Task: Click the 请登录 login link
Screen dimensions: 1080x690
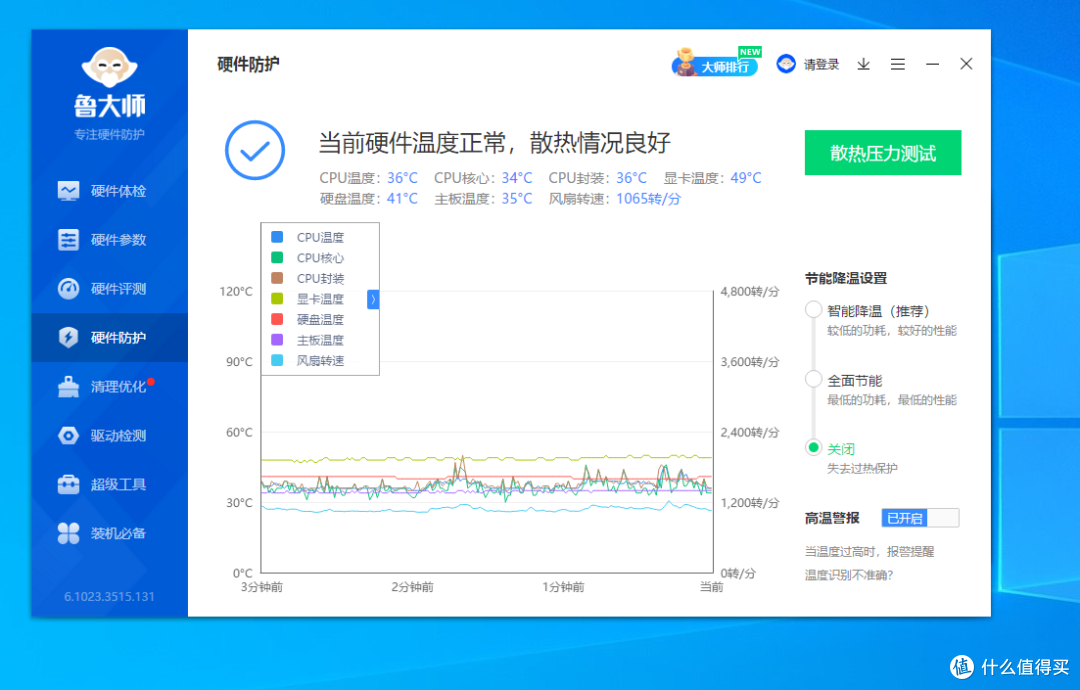Action: tap(821, 65)
